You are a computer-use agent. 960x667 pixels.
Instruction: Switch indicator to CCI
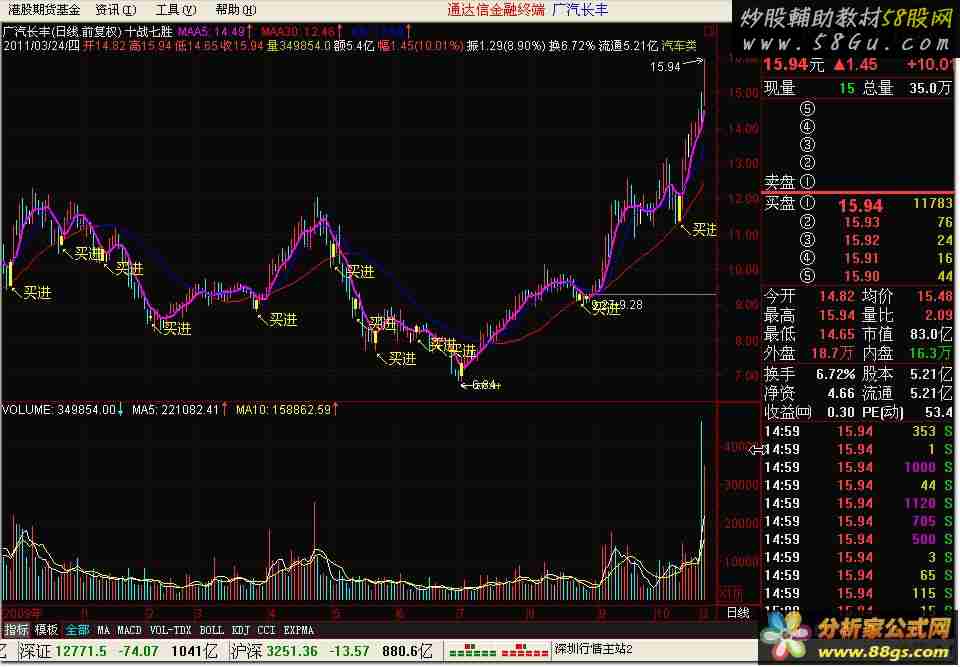pyautogui.click(x=266, y=630)
